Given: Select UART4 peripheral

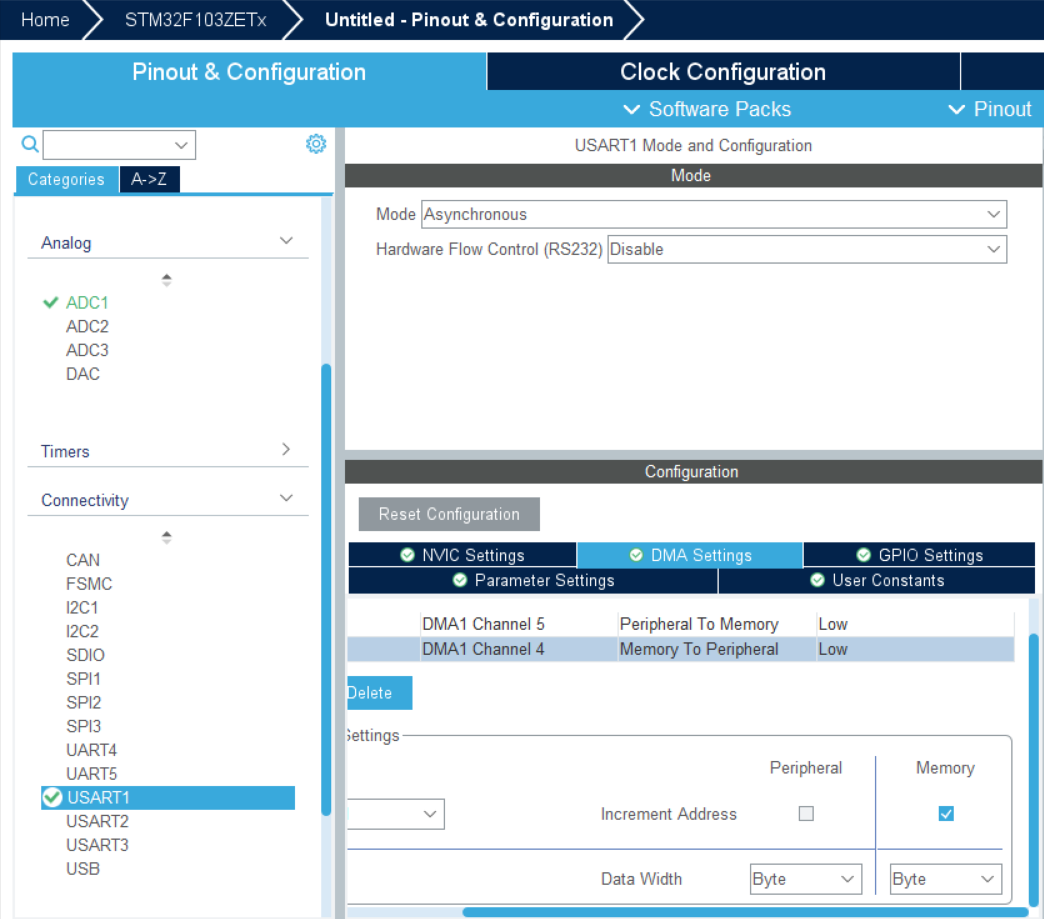Looking at the screenshot, I should point(91,751).
